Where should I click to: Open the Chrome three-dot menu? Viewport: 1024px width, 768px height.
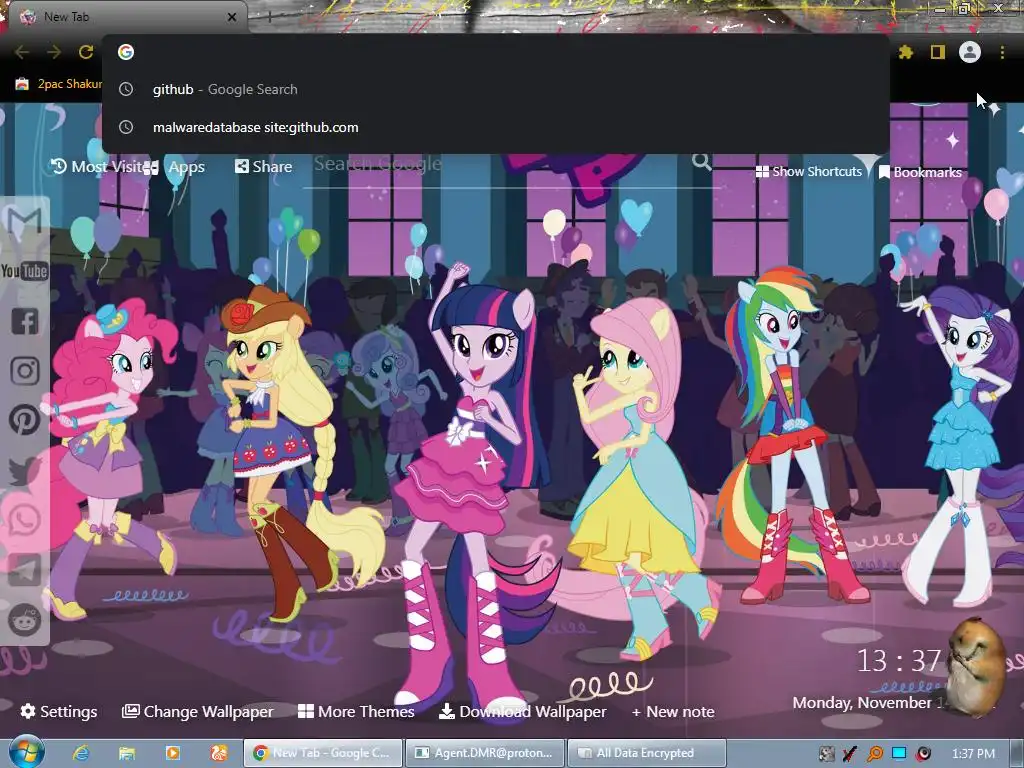pyautogui.click(x=1002, y=52)
